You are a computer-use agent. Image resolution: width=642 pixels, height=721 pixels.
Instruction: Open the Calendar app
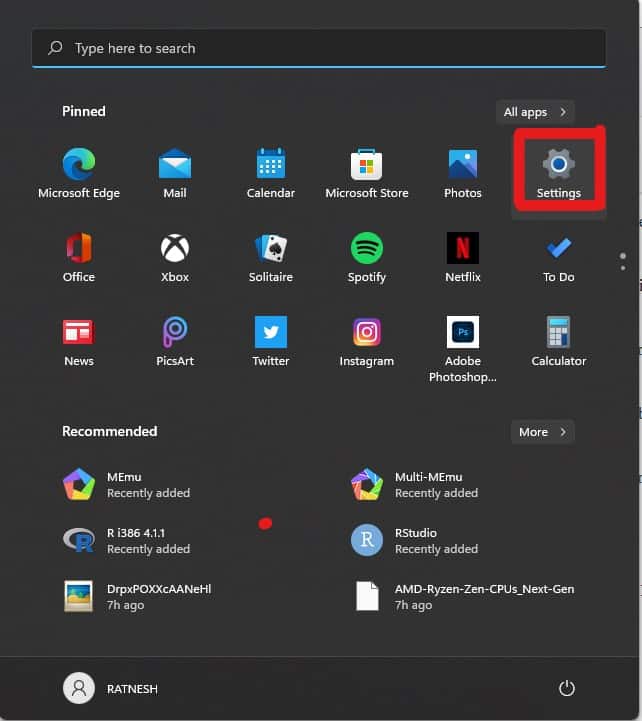271,173
